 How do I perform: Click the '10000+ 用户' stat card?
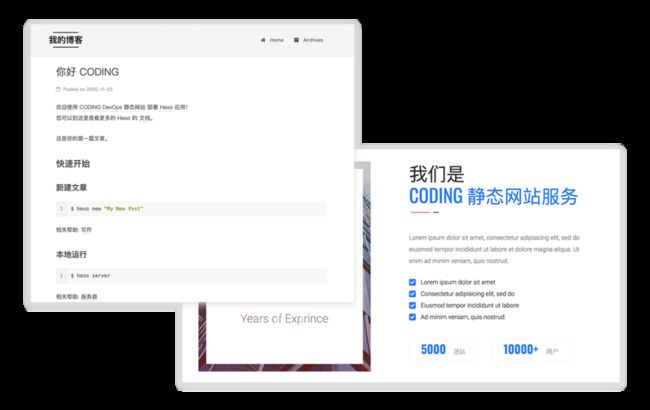(x=531, y=349)
